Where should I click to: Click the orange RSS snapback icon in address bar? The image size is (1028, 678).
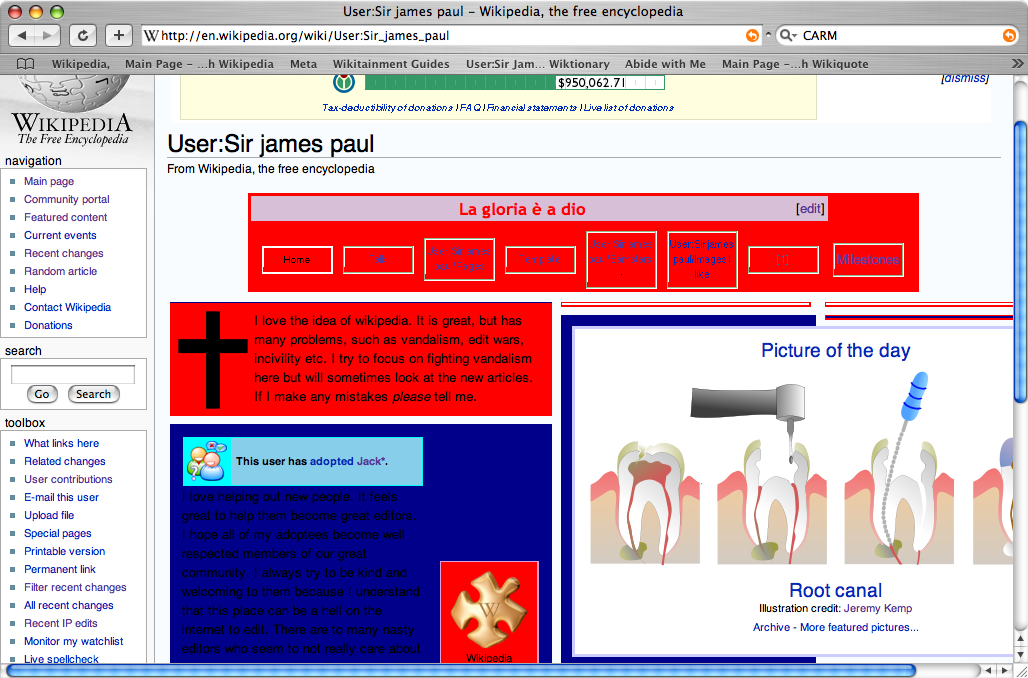752,35
